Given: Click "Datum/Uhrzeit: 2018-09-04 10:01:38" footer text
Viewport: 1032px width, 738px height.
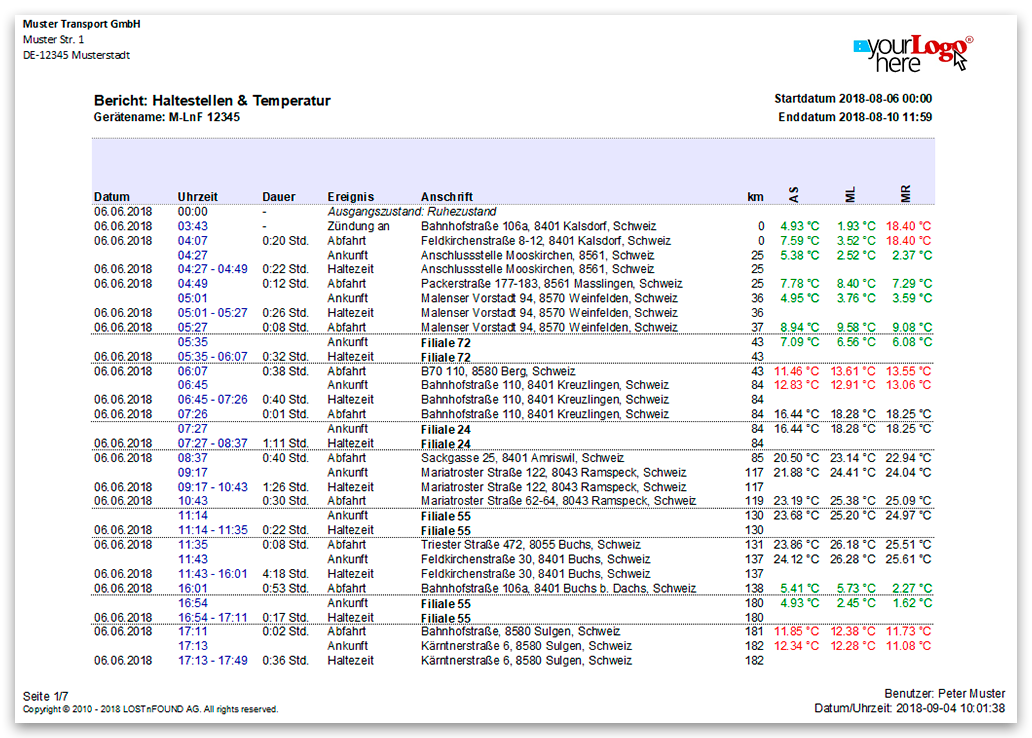Looking at the screenshot, I should [910, 709].
